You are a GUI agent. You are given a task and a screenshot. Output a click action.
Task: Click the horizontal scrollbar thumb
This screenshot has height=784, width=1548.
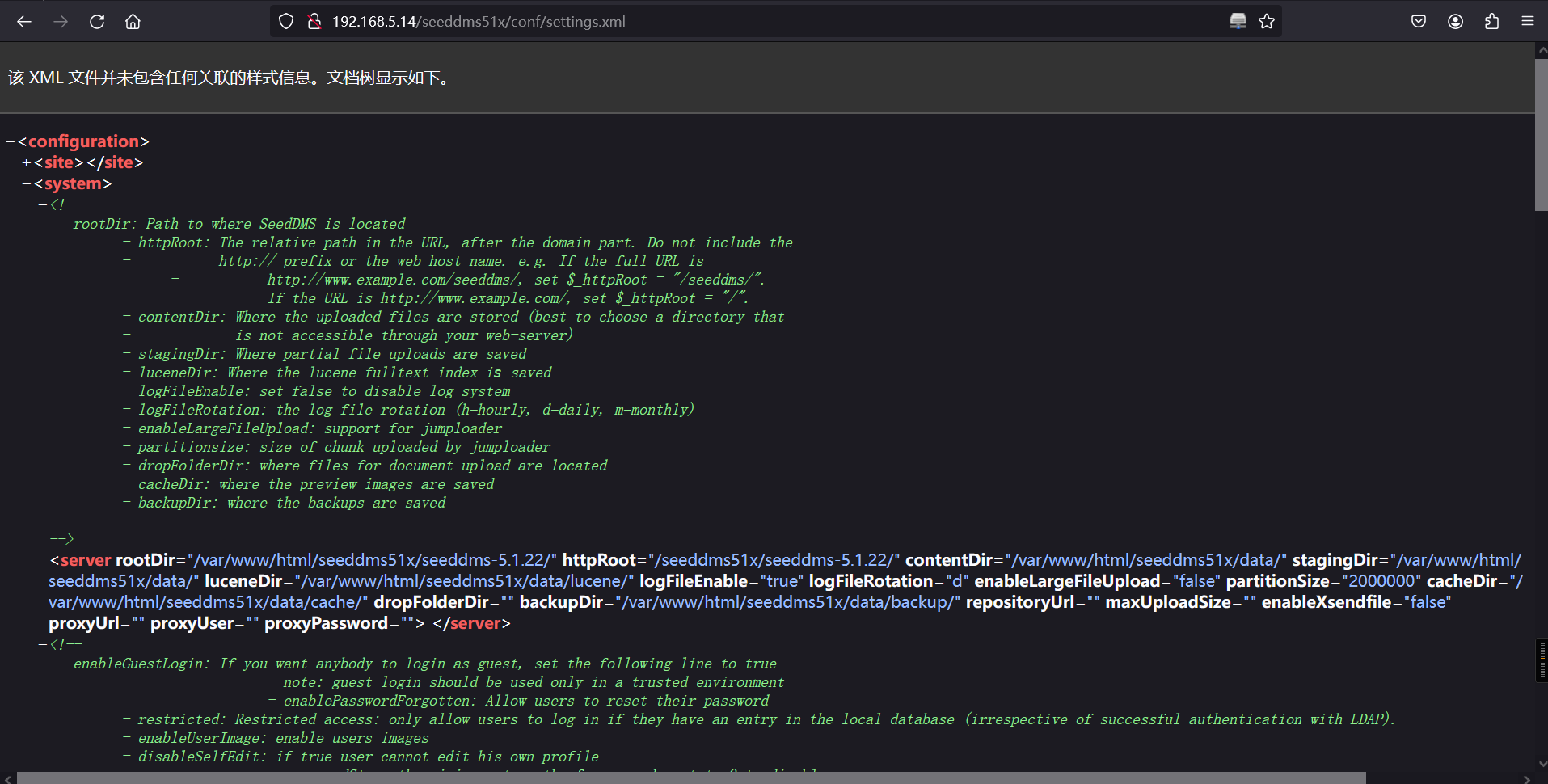tap(691, 778)
